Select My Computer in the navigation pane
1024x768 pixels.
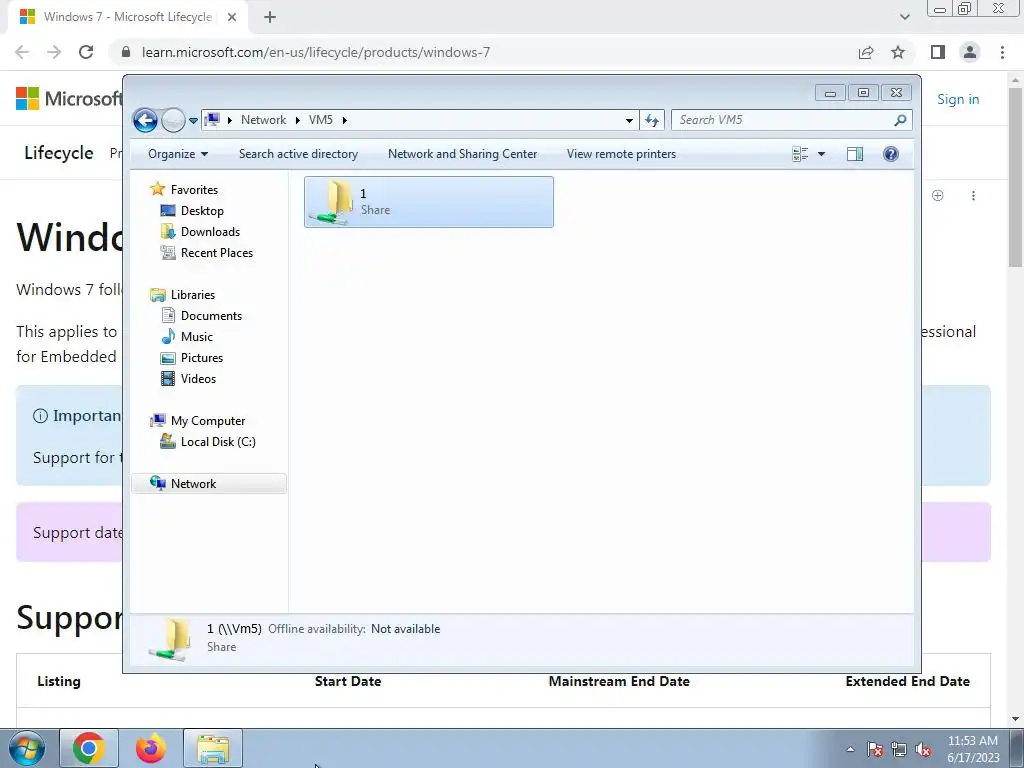point(208,421)
